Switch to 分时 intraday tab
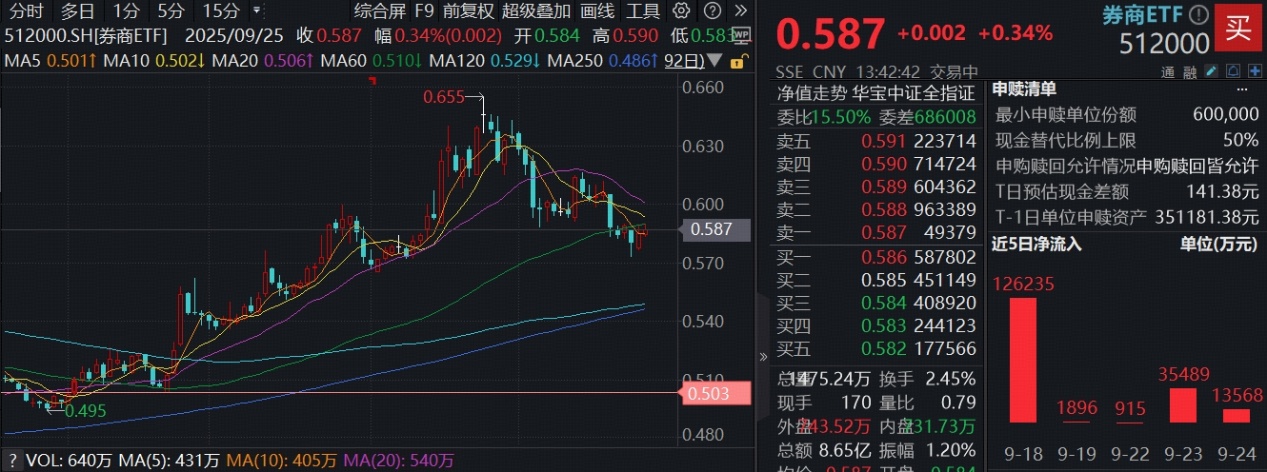This screenshot has height=472, width=1267. point(27,12)
